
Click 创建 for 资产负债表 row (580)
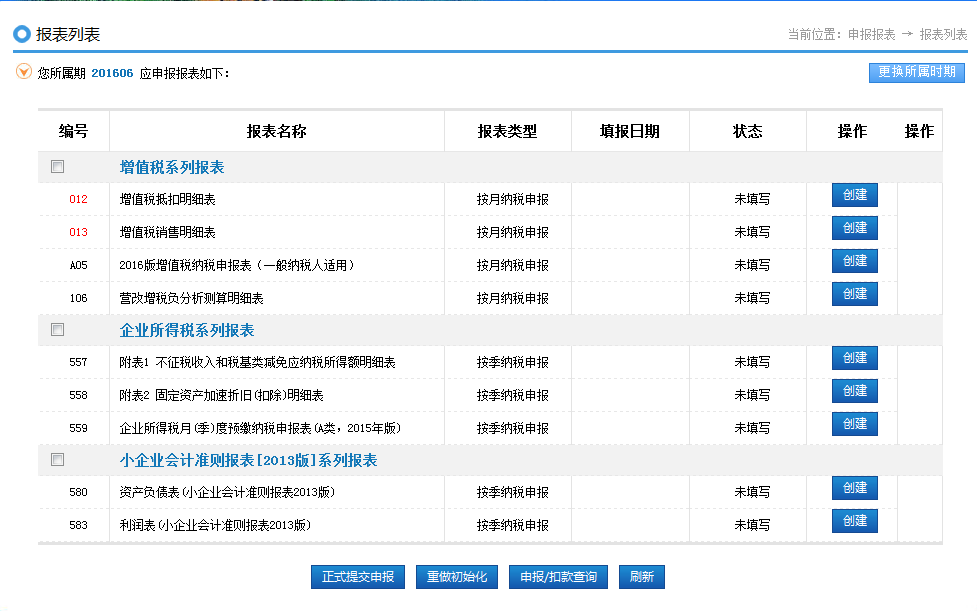pyautogui.click(x=855, y=488)
